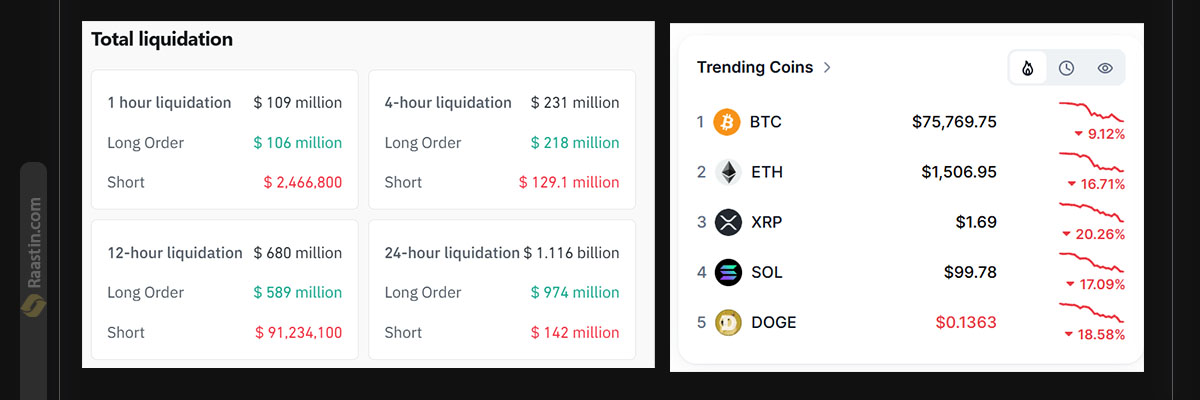Switch to the clock recent icon
Screen dimensions: 1200x400
[1067, 68]
